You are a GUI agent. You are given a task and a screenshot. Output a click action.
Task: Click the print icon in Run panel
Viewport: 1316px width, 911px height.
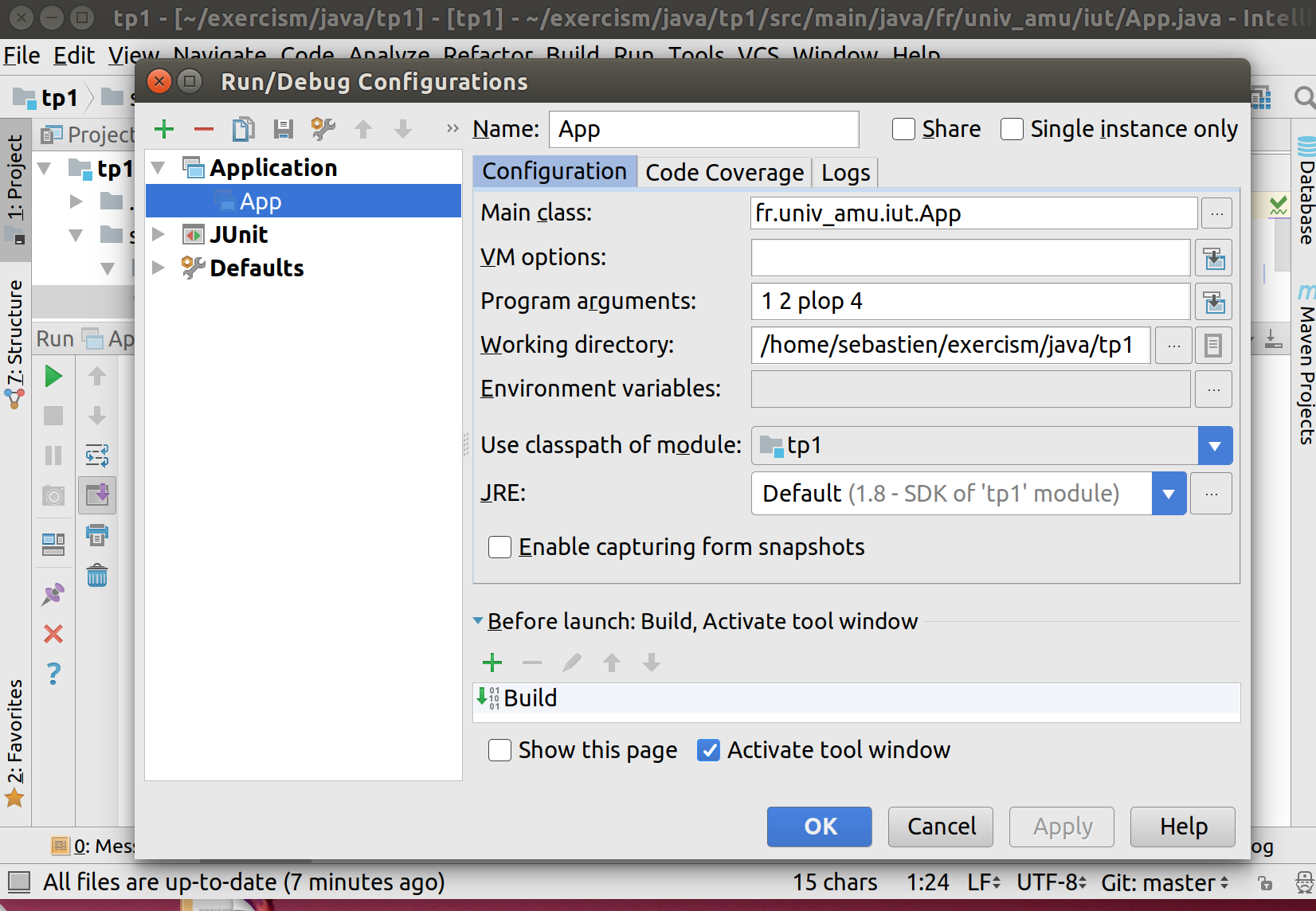point(97,535)
